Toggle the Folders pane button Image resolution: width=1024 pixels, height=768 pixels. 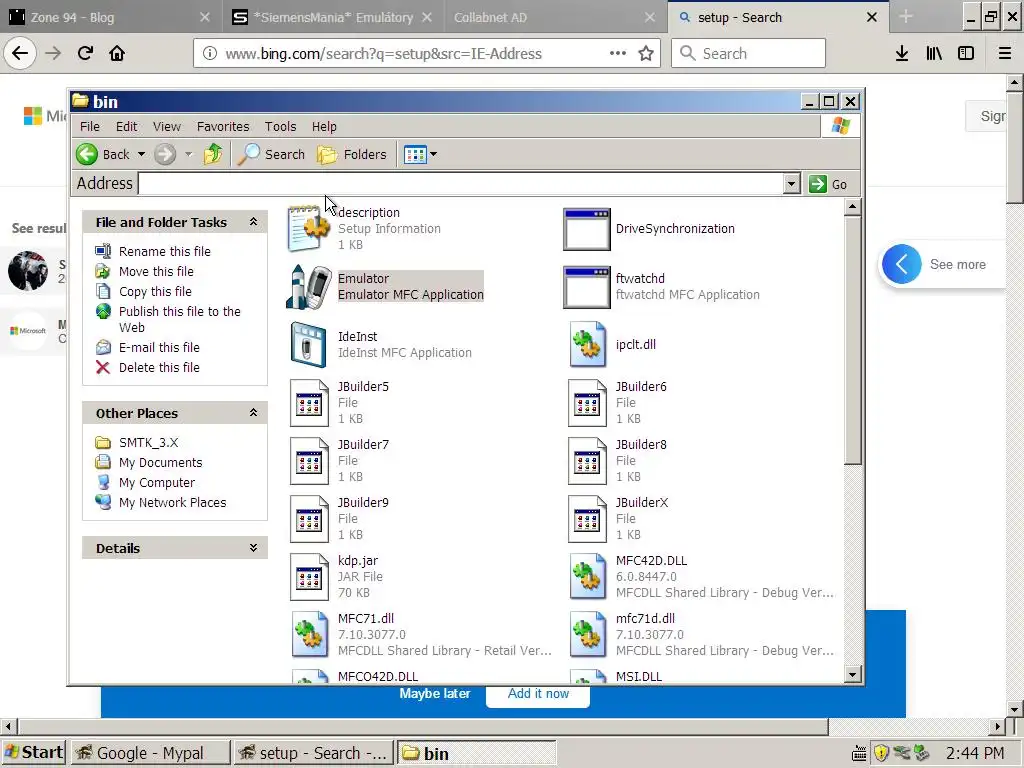click(x=352, y=155)
